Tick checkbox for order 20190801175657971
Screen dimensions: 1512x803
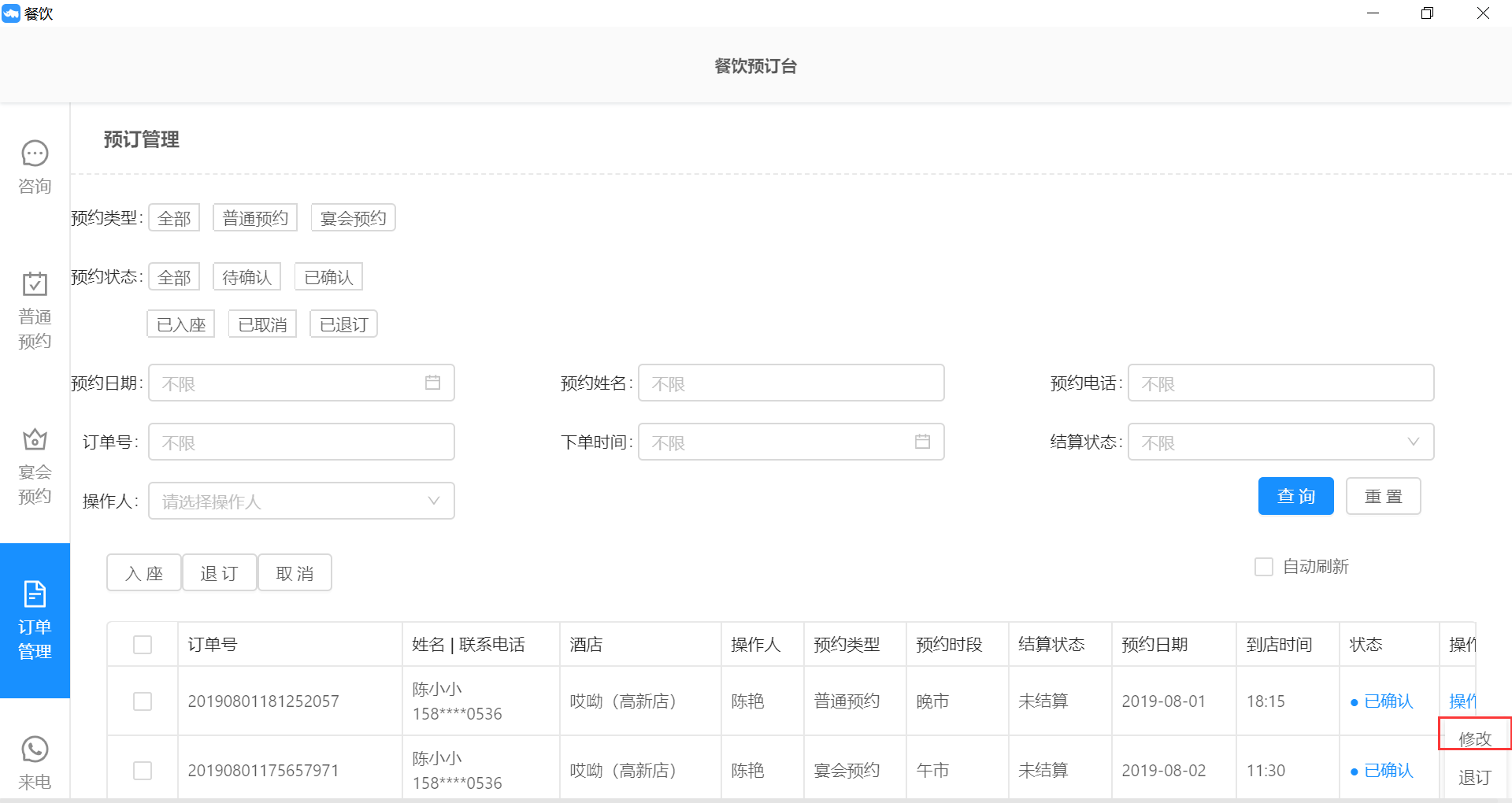coord(143,771)
